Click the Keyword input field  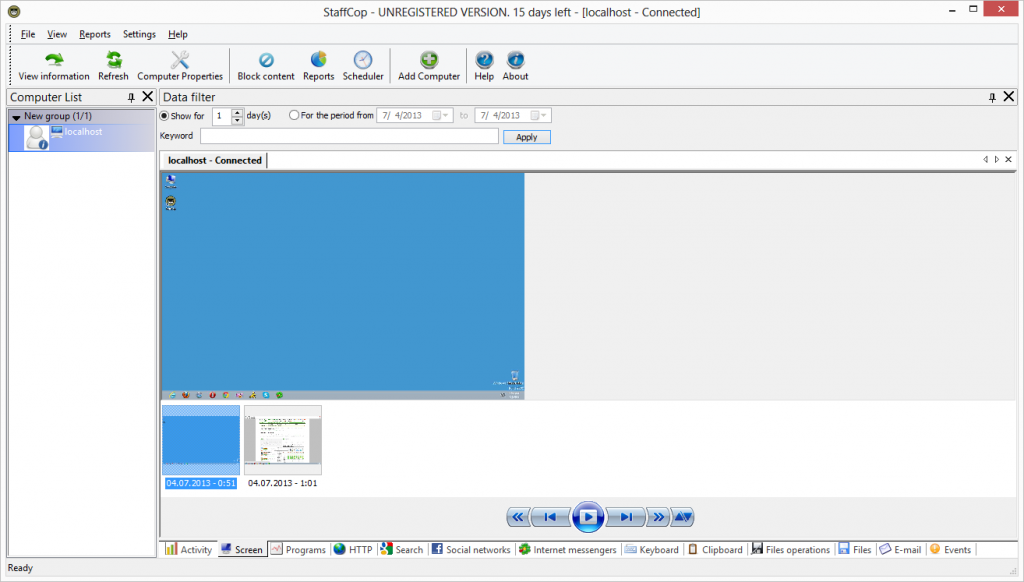point(349,137)
